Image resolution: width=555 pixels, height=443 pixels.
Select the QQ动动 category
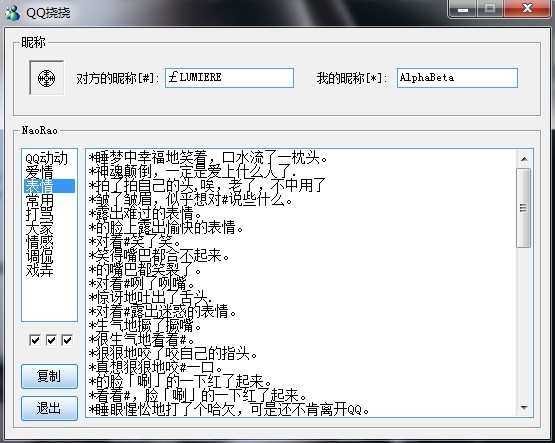point(46,158)
